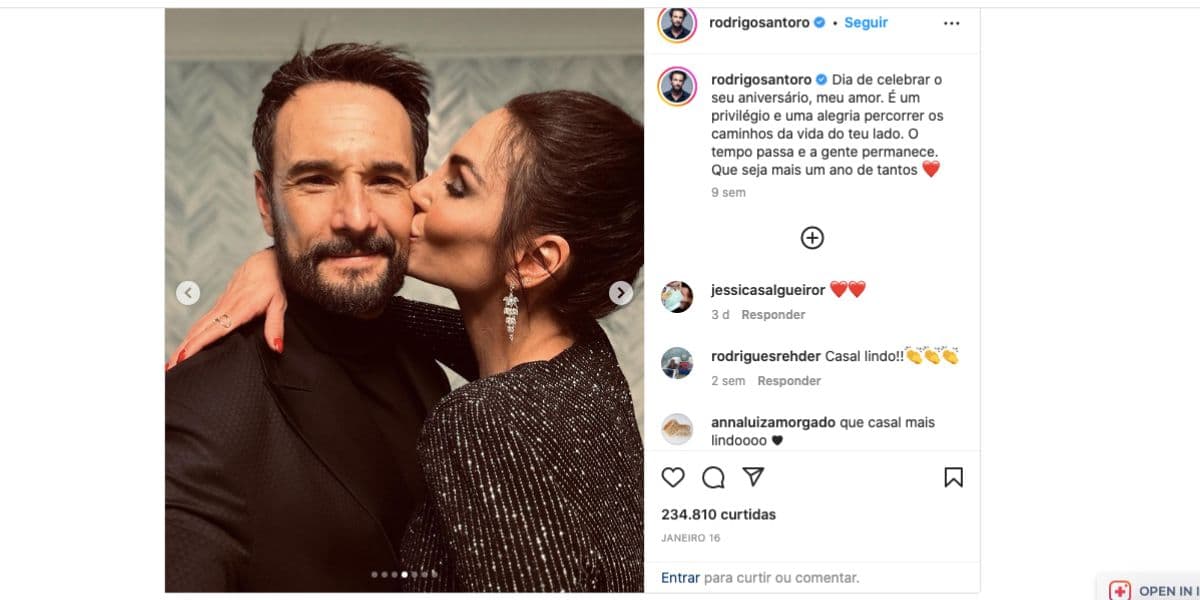Image resolution: width=1200 pixels, height=600 pixels.
Task: Go to previous photo with left arrow
Action: (x=188, y=292)
